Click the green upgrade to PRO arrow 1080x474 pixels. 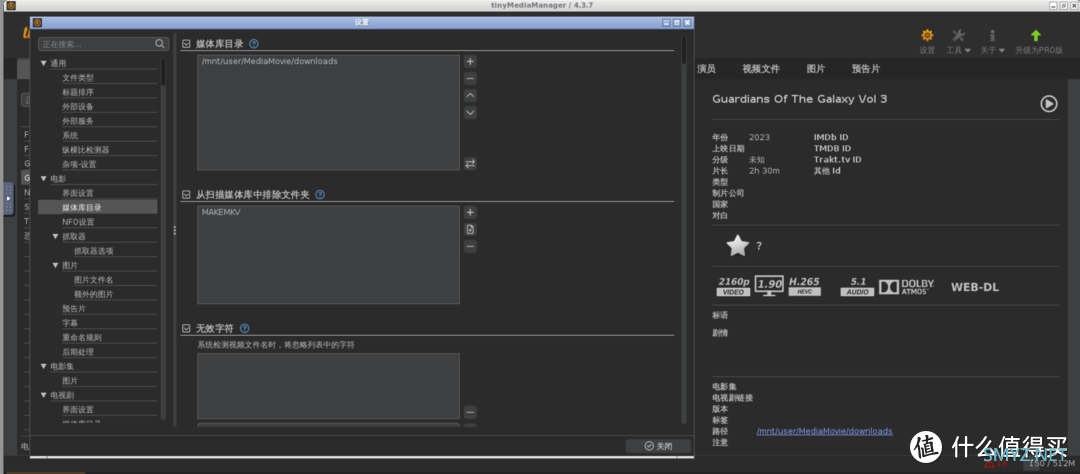coord(1035,35)
